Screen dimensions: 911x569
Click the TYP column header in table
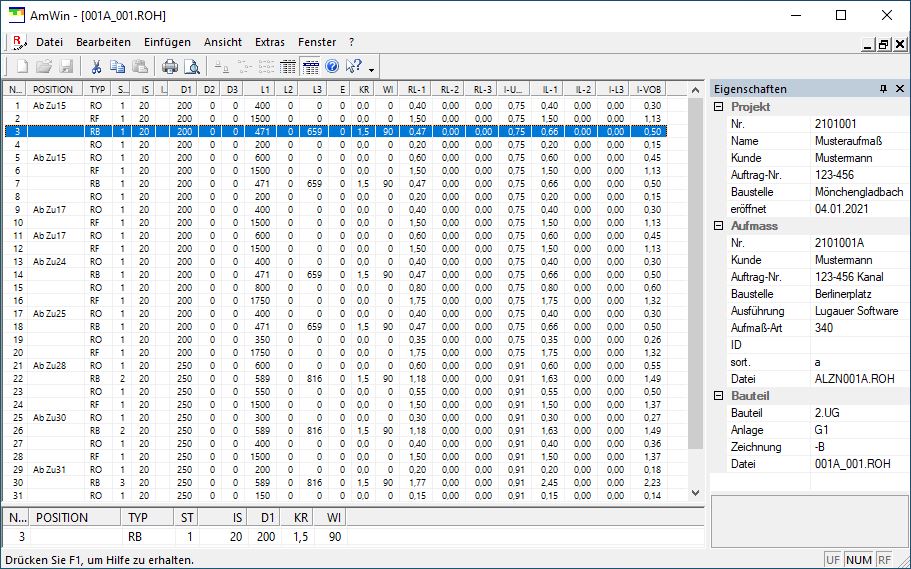pos(98,90)
